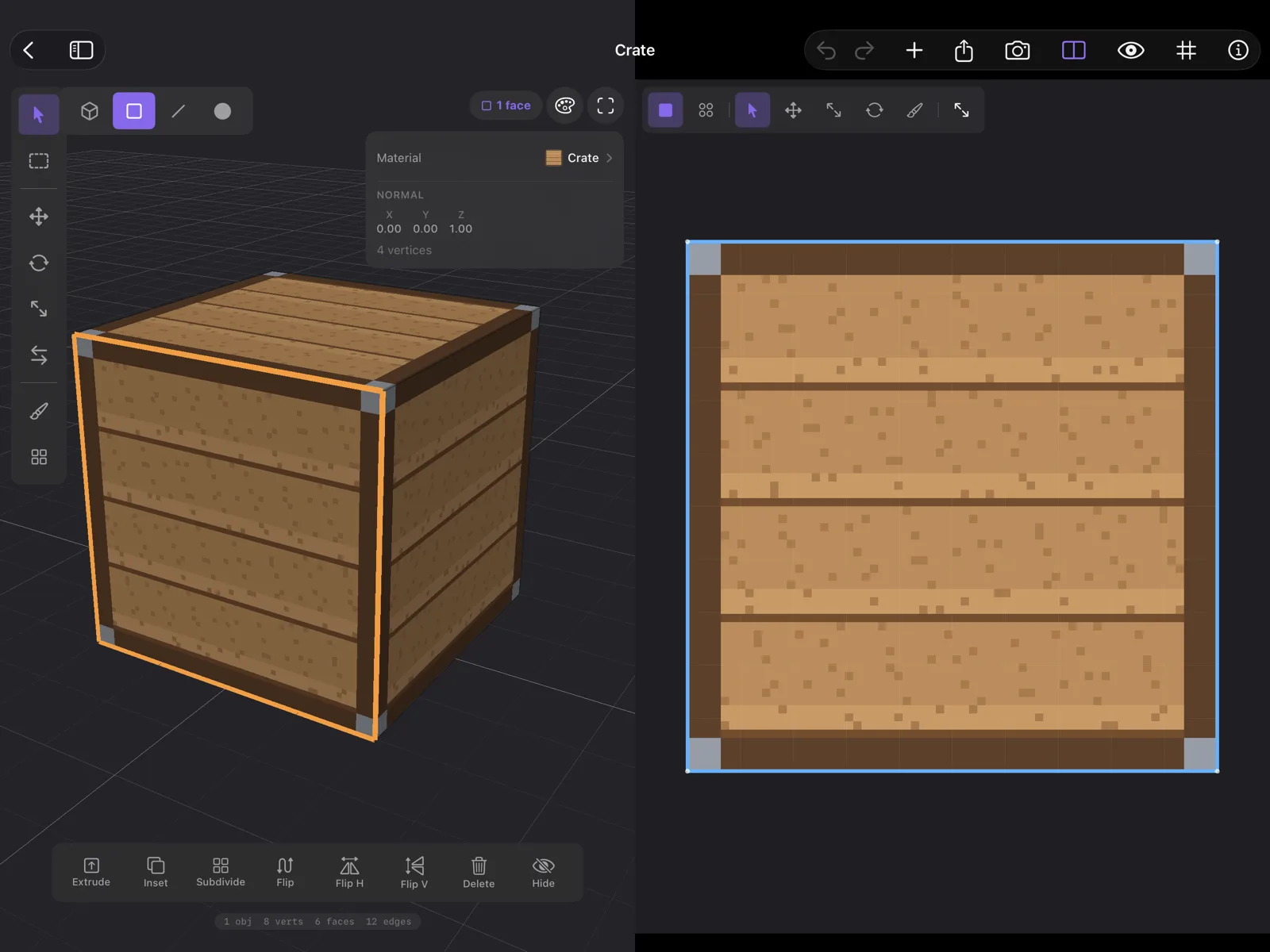Screen dimensions: 1270x952
Task: Take a snapshot with the camera icon
Action: (x=1018, y=51)
